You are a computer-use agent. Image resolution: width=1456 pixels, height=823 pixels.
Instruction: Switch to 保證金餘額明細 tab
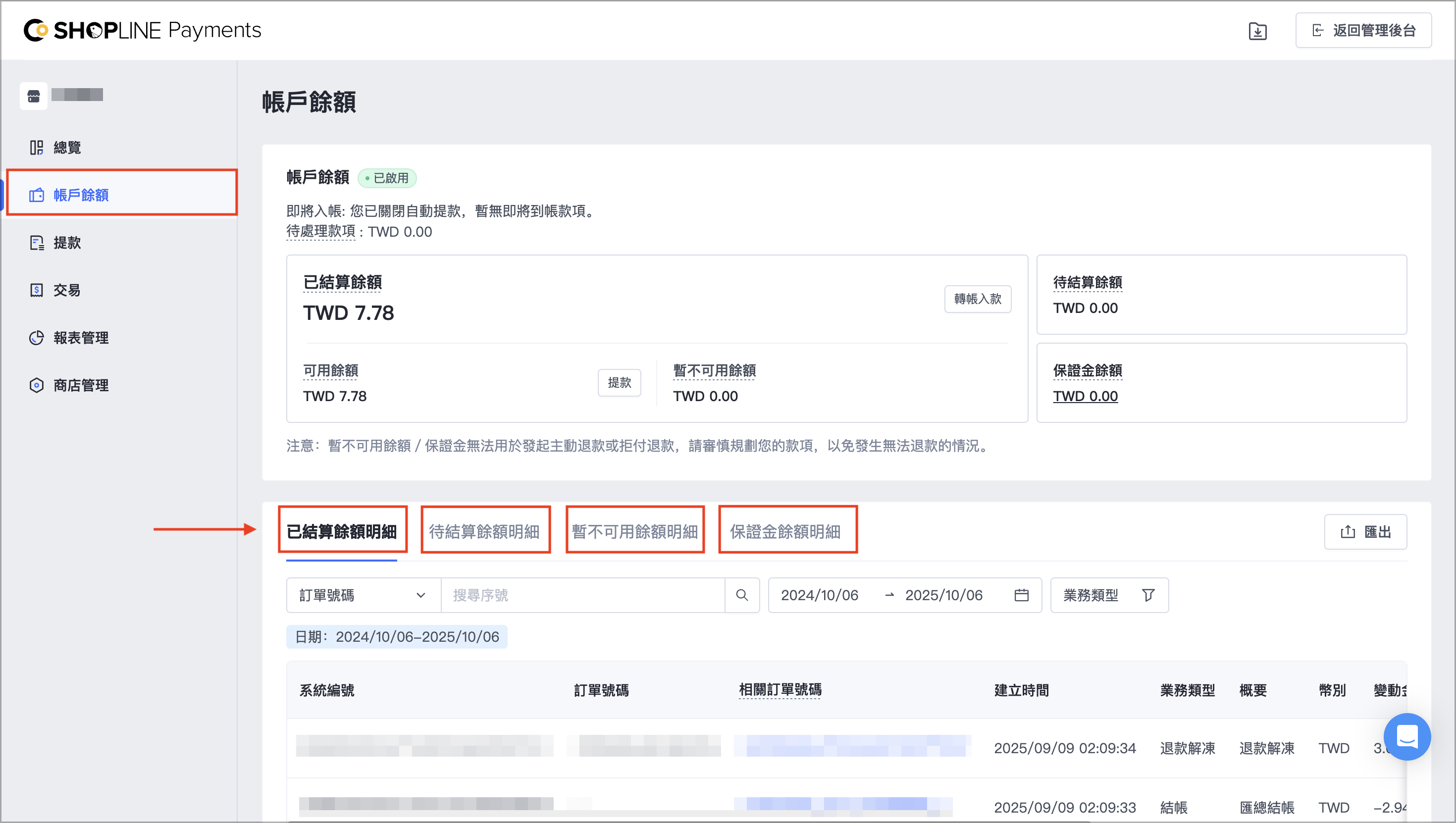785,531
